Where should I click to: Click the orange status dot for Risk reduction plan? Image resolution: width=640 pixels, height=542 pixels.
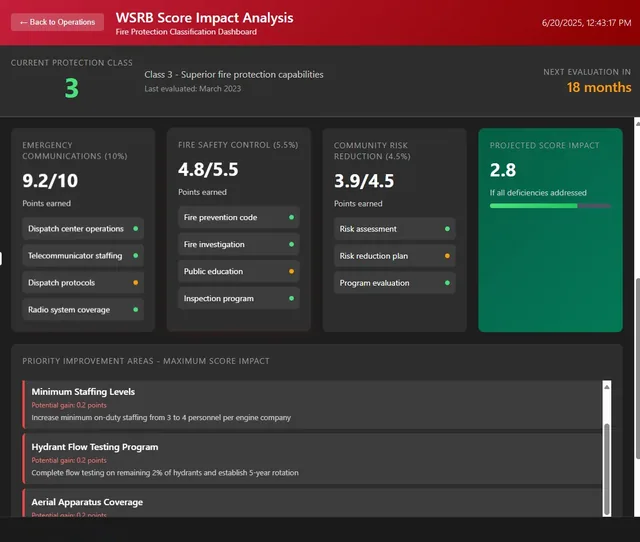click(x=447, y=256)
